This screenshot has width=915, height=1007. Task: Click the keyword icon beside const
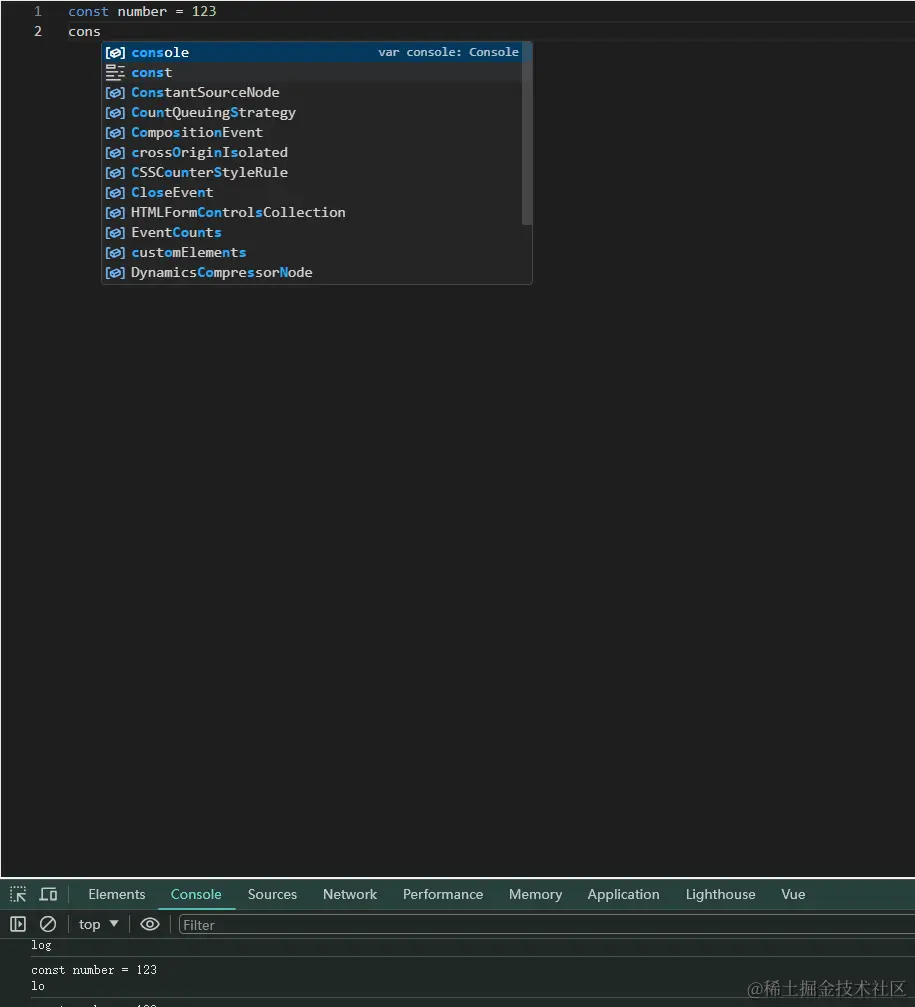click(x=115, y=73)
